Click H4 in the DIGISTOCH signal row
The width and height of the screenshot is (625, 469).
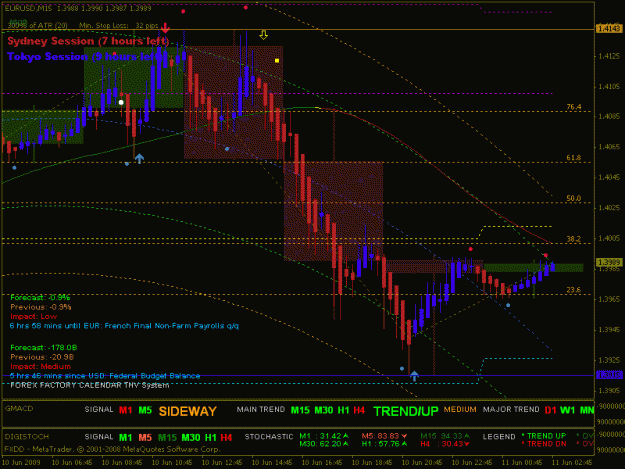[x=226, y=438]
